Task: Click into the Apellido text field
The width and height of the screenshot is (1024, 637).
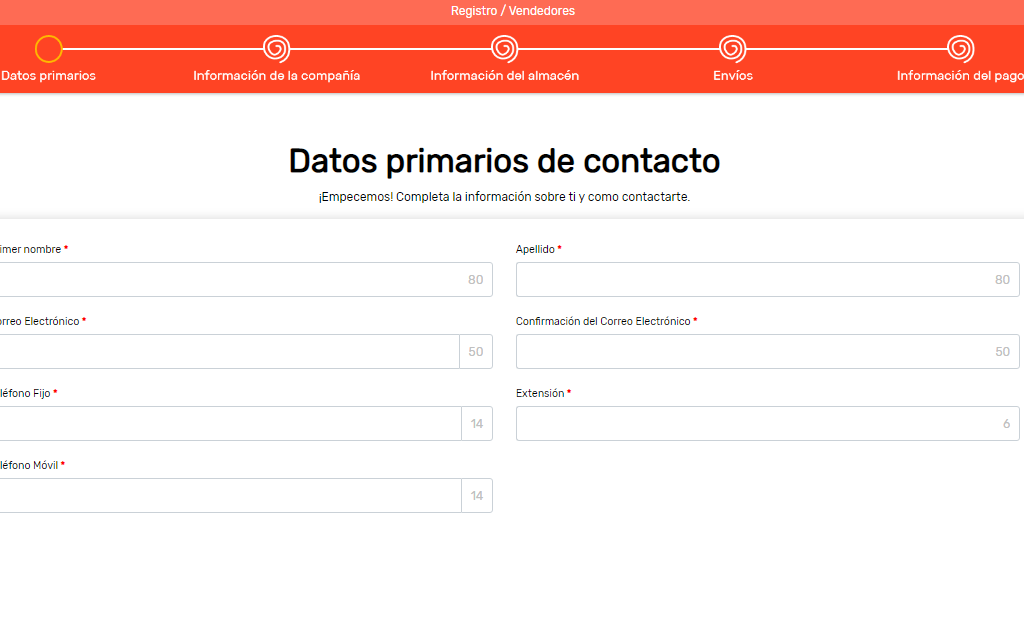Action: point(750,280)
